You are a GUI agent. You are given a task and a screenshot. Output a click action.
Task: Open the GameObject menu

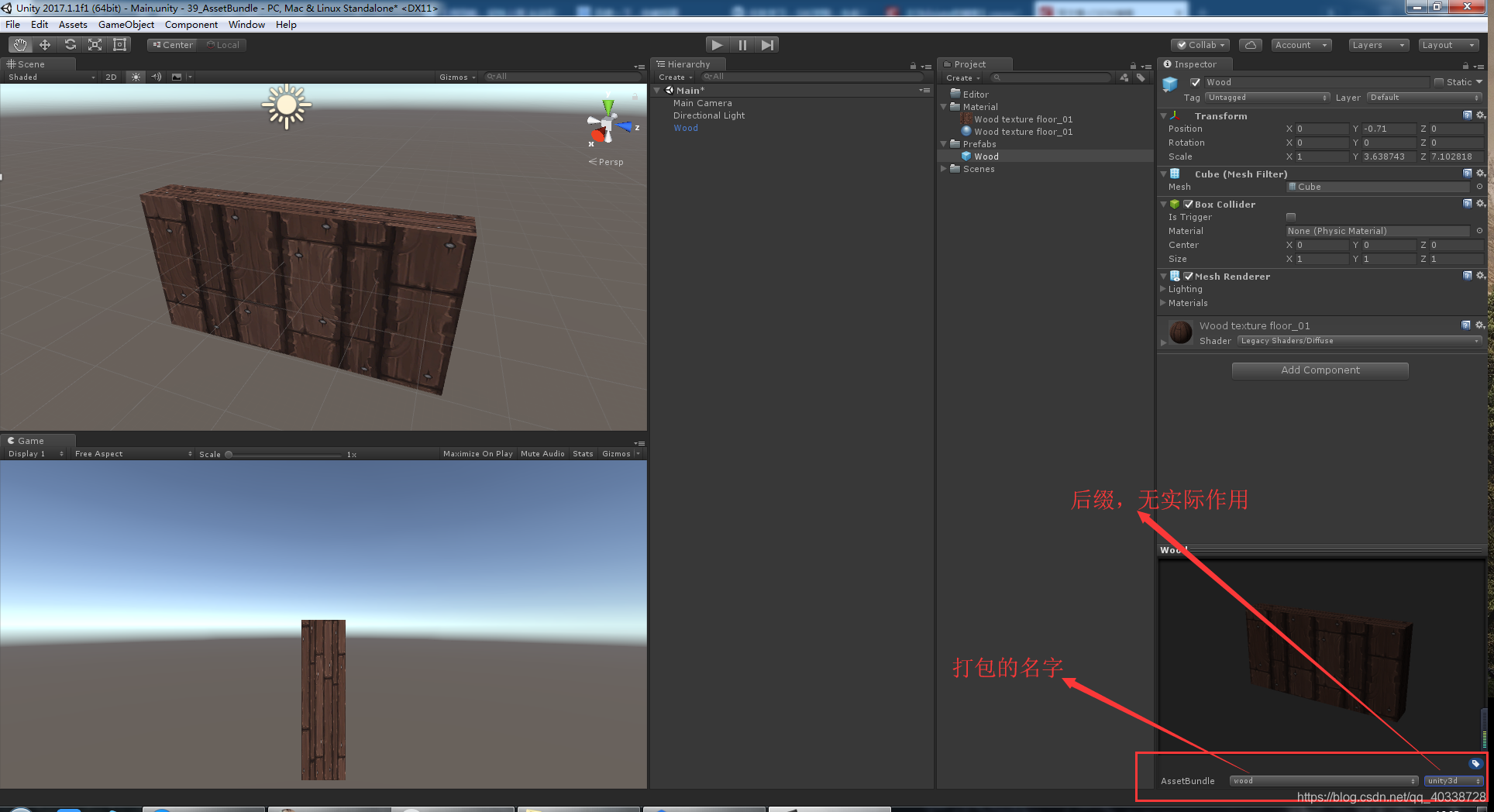tap(126, 24)
